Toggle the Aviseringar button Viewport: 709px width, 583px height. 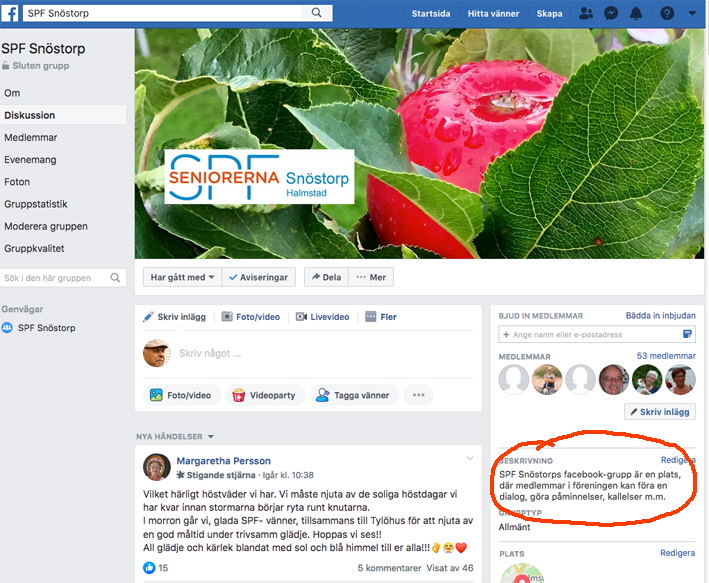[259, 277]
